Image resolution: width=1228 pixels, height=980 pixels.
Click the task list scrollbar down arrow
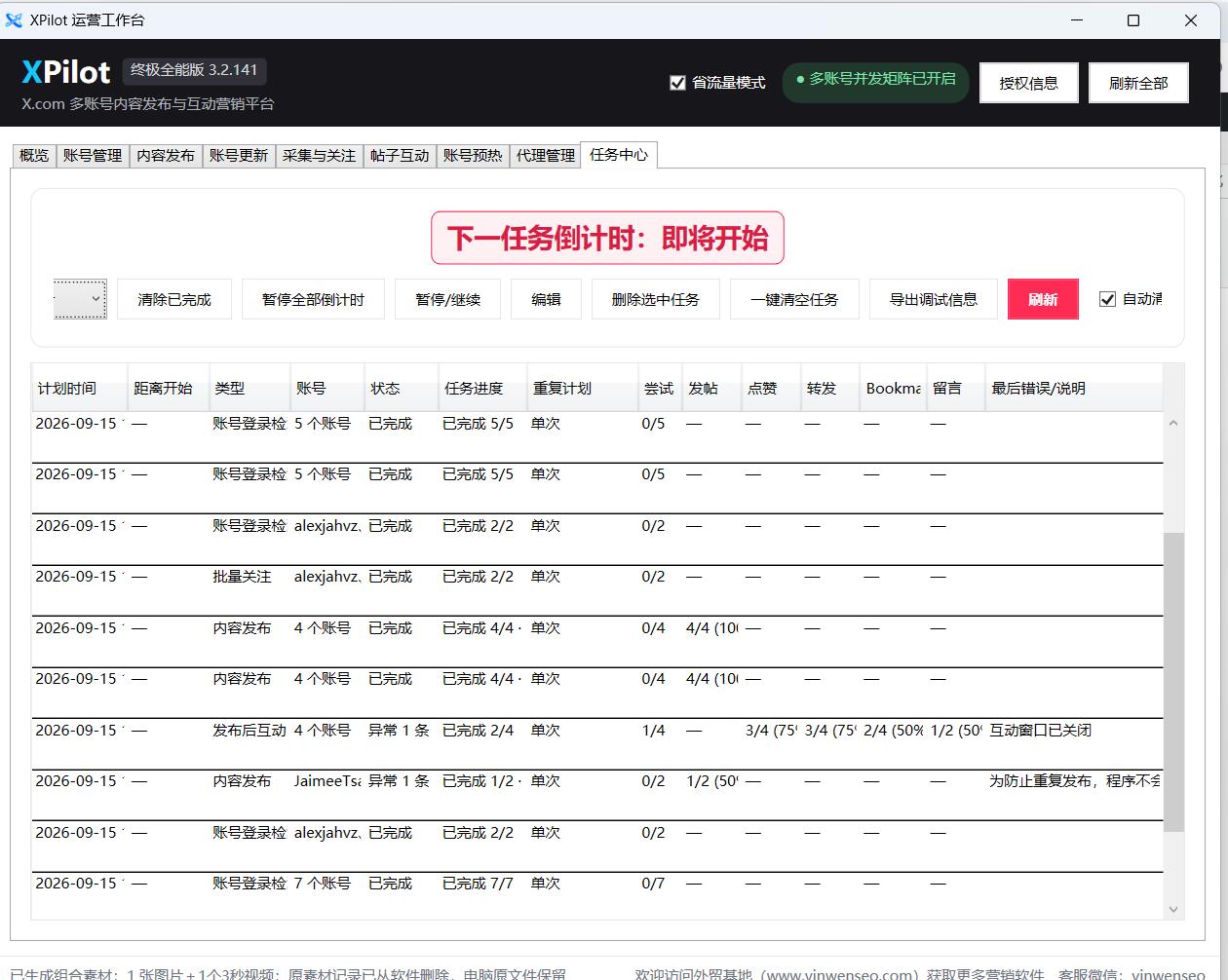pyautogui.click(x=1173, y=909)
